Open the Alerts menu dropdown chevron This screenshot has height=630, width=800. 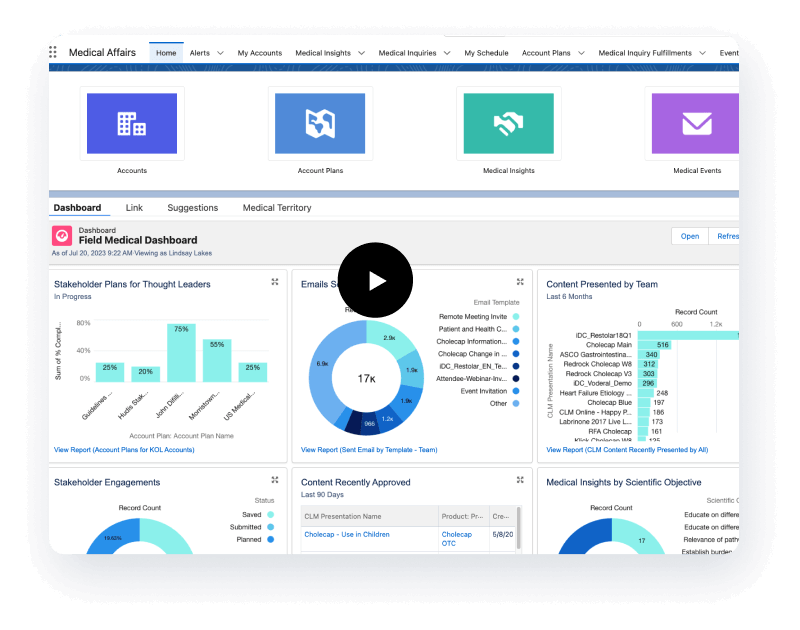pyautogui.click(x=222, y=53)
